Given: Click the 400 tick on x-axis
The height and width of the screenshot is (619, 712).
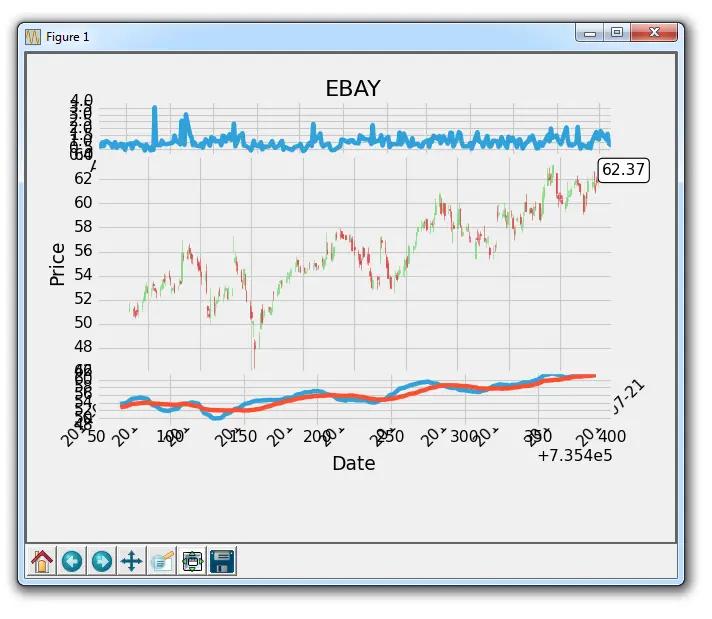Looking at the screenshot, I should click(x=612, y=436).
